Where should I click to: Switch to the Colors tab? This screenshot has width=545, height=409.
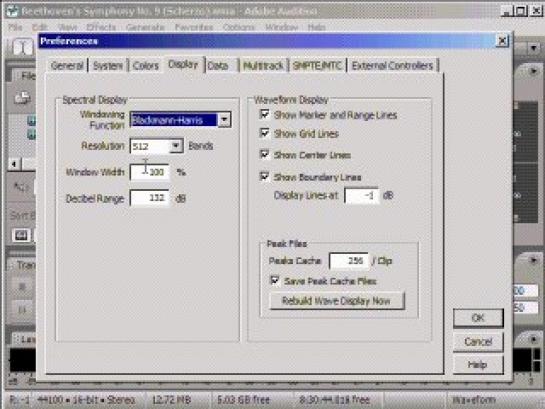click(146, 66)
